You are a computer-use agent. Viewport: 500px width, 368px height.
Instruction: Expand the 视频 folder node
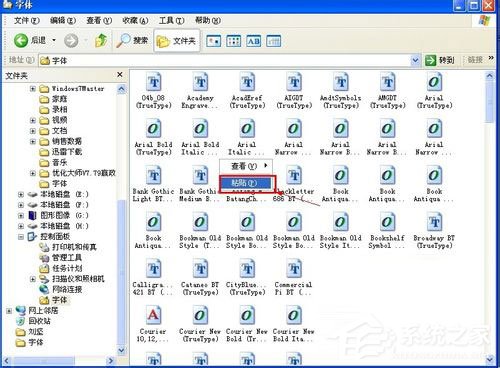(x=33, y=120)
